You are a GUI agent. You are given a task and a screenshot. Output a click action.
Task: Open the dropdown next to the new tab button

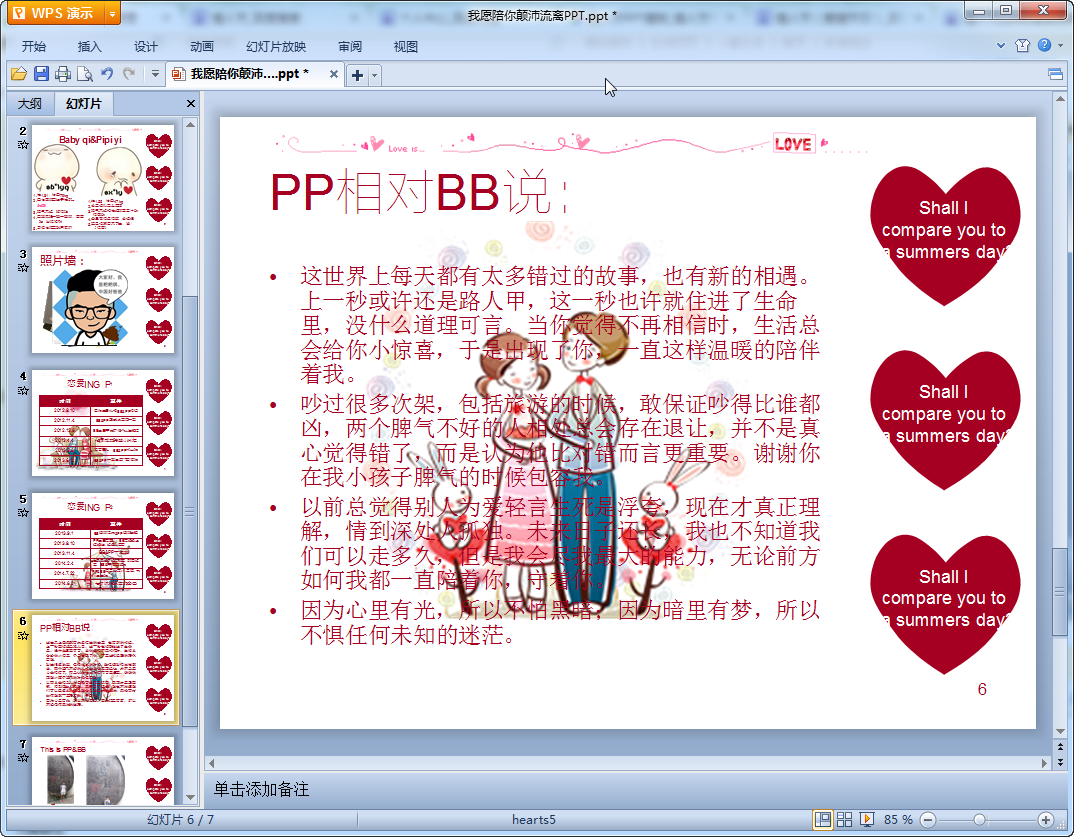pos(374,75)
